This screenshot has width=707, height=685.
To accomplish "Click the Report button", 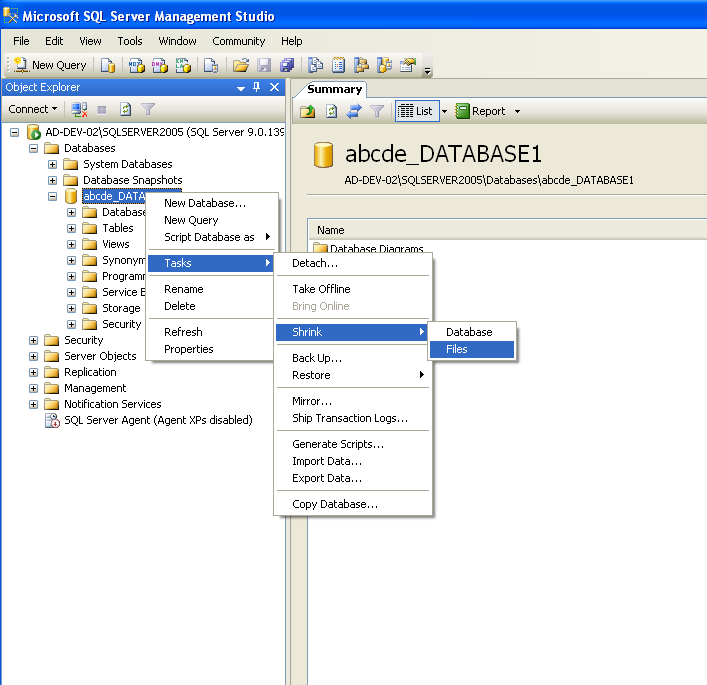I will point(480,111).
